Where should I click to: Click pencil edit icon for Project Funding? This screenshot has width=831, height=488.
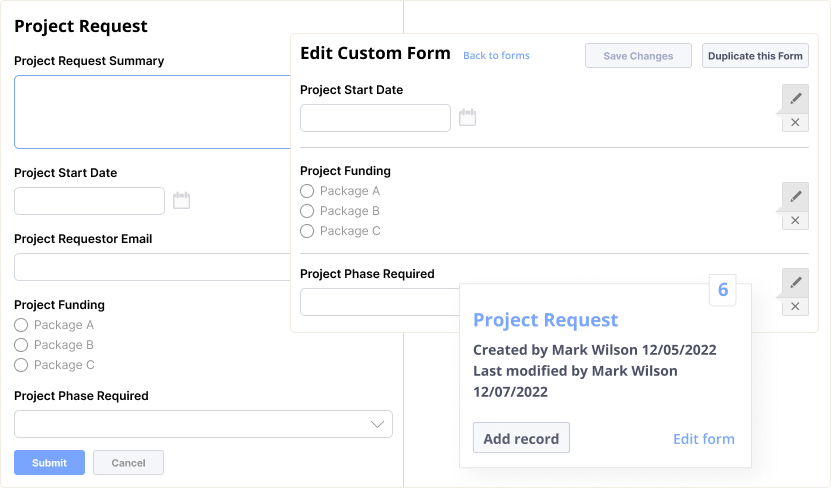[795, 196]
